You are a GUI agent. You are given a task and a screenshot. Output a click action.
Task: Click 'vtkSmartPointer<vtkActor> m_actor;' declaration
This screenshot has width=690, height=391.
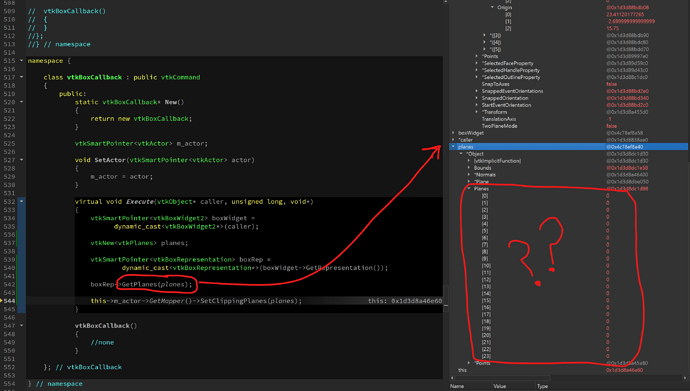(141, 143)
